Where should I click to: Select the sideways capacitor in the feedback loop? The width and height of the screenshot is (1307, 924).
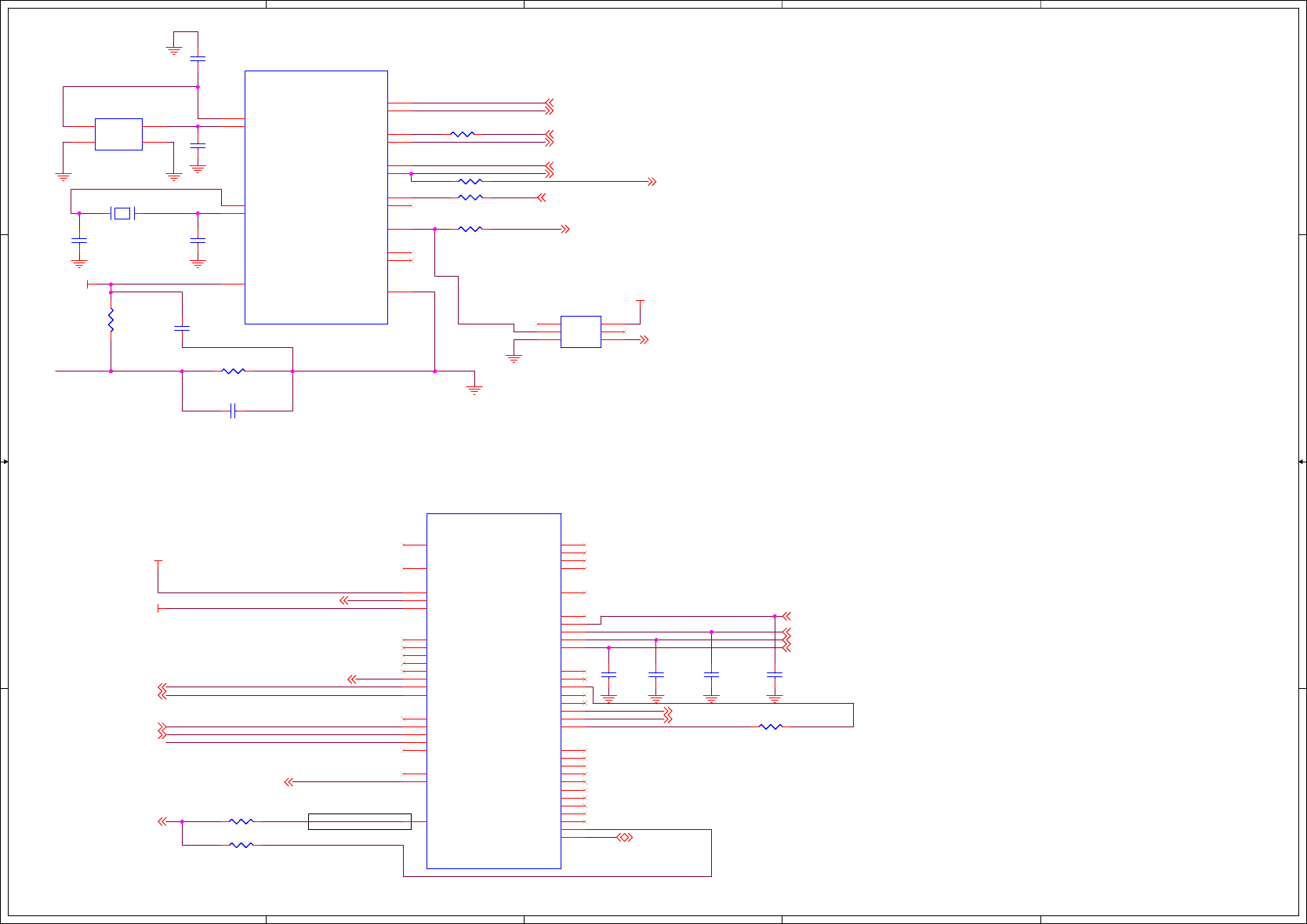(x=233, y=411)
